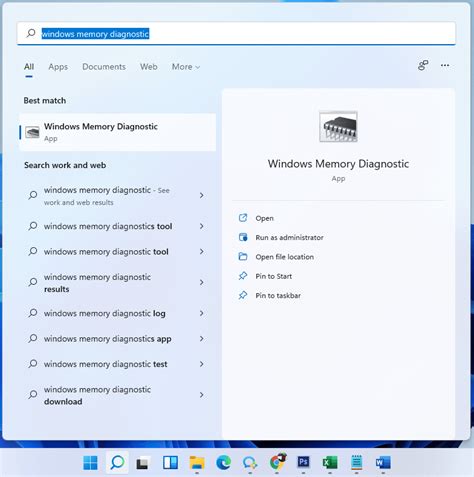Switch to the Apps search tab
Screen dimensions: 474x477
coord(58,67)
